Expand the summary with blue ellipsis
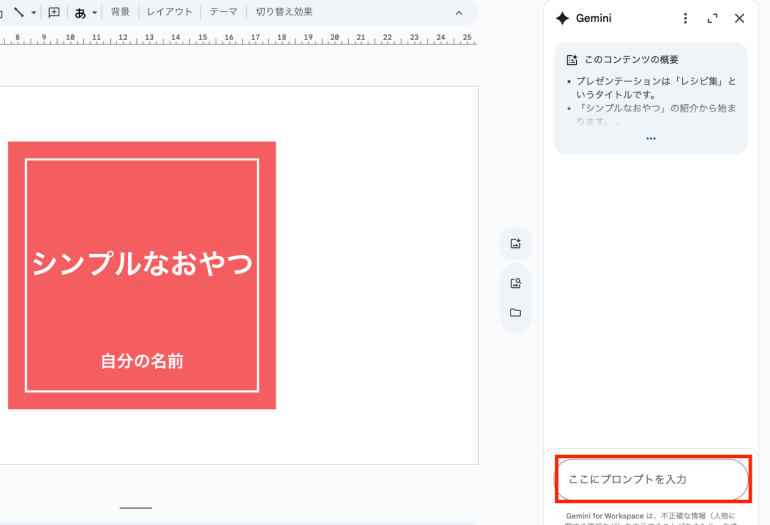This screenshot has width=770, height=525. point(651,138)
